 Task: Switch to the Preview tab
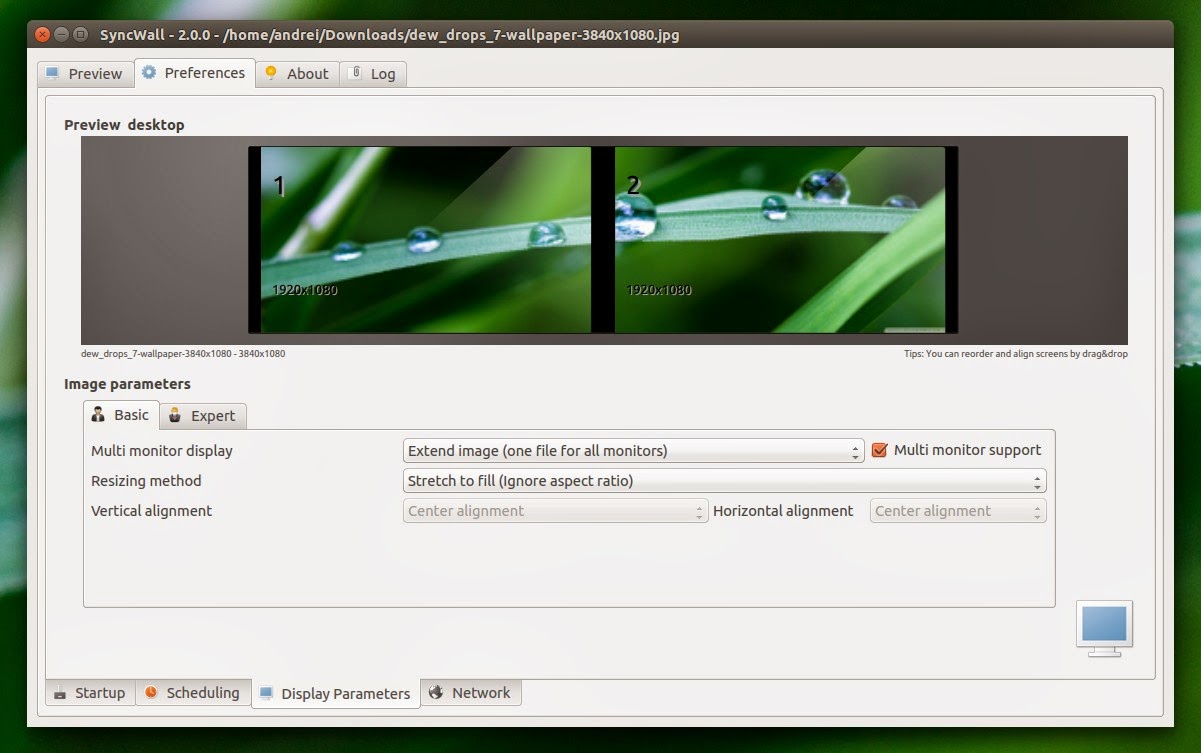[x=85, y=72]
